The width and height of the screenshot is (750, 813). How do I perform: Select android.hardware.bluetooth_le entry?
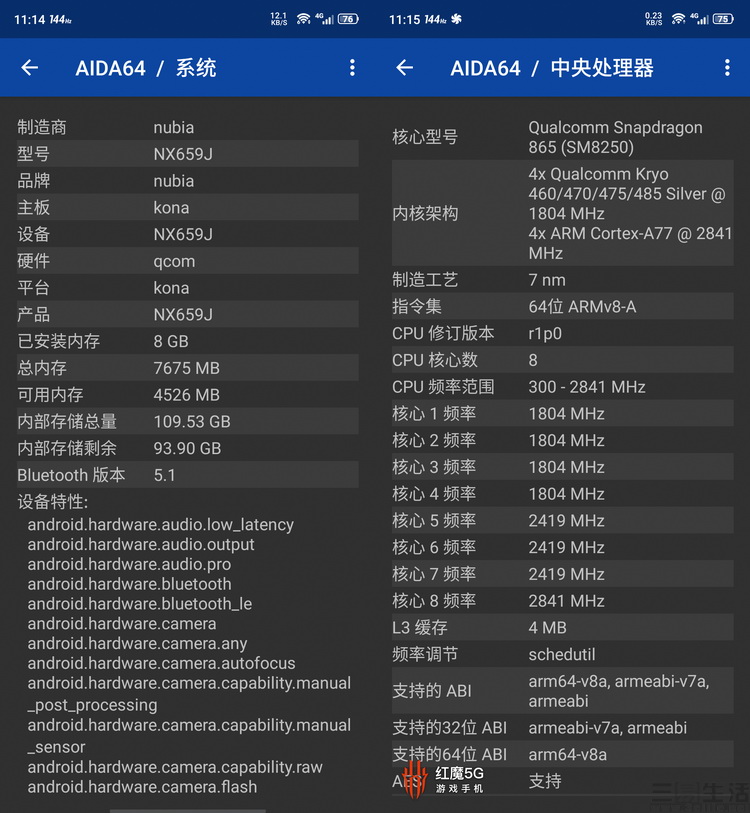click(x=140, y=604)
